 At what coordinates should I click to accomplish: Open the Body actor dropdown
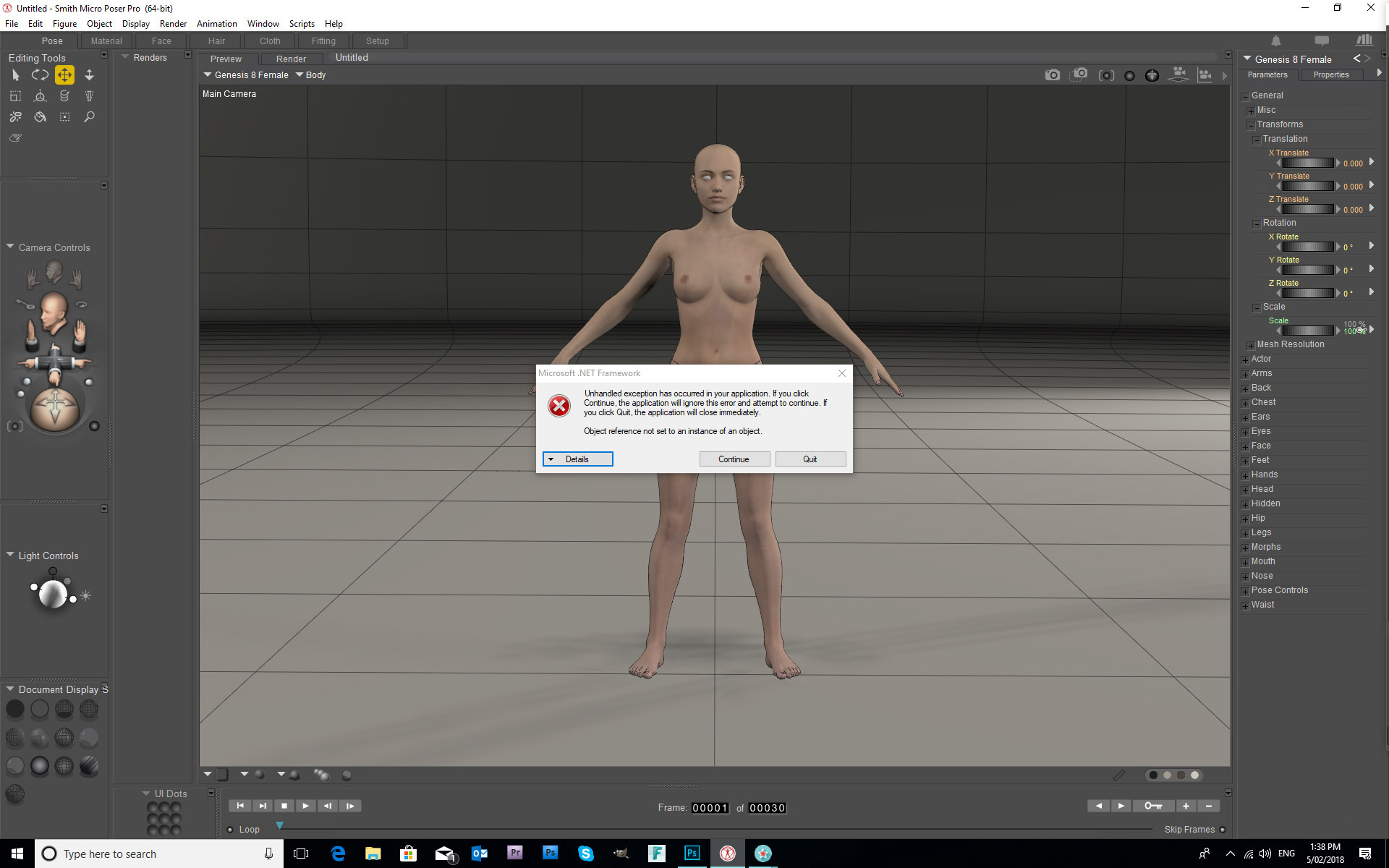click(311, 75)
